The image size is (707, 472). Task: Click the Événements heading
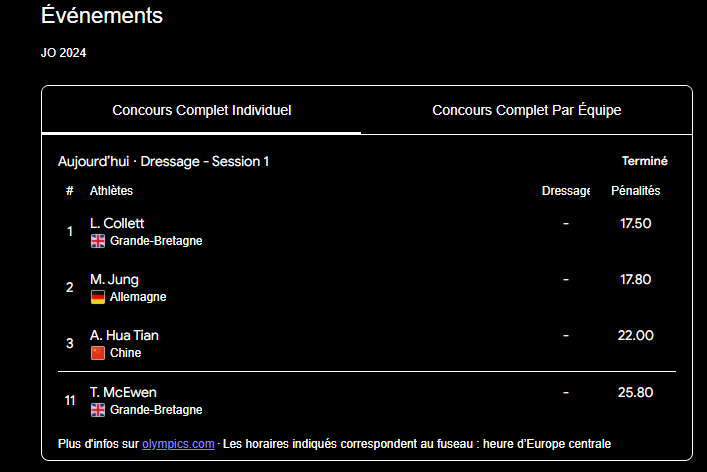coord(102,16)
